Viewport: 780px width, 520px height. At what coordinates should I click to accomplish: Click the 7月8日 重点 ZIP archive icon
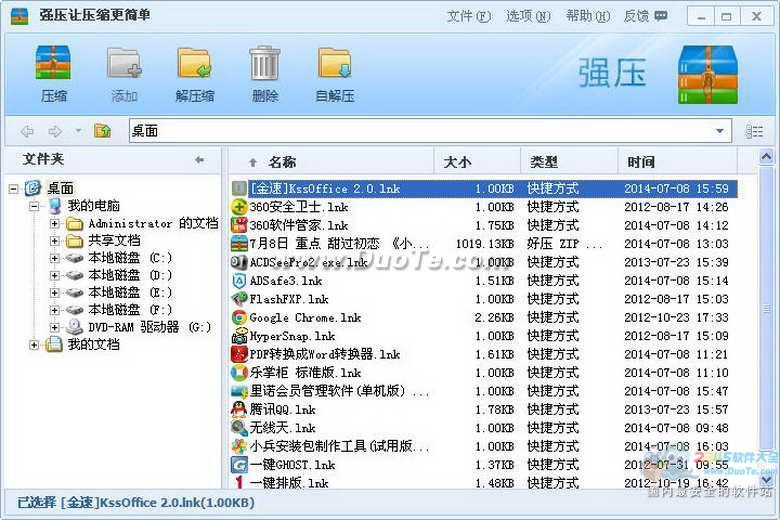click(239, 244)
